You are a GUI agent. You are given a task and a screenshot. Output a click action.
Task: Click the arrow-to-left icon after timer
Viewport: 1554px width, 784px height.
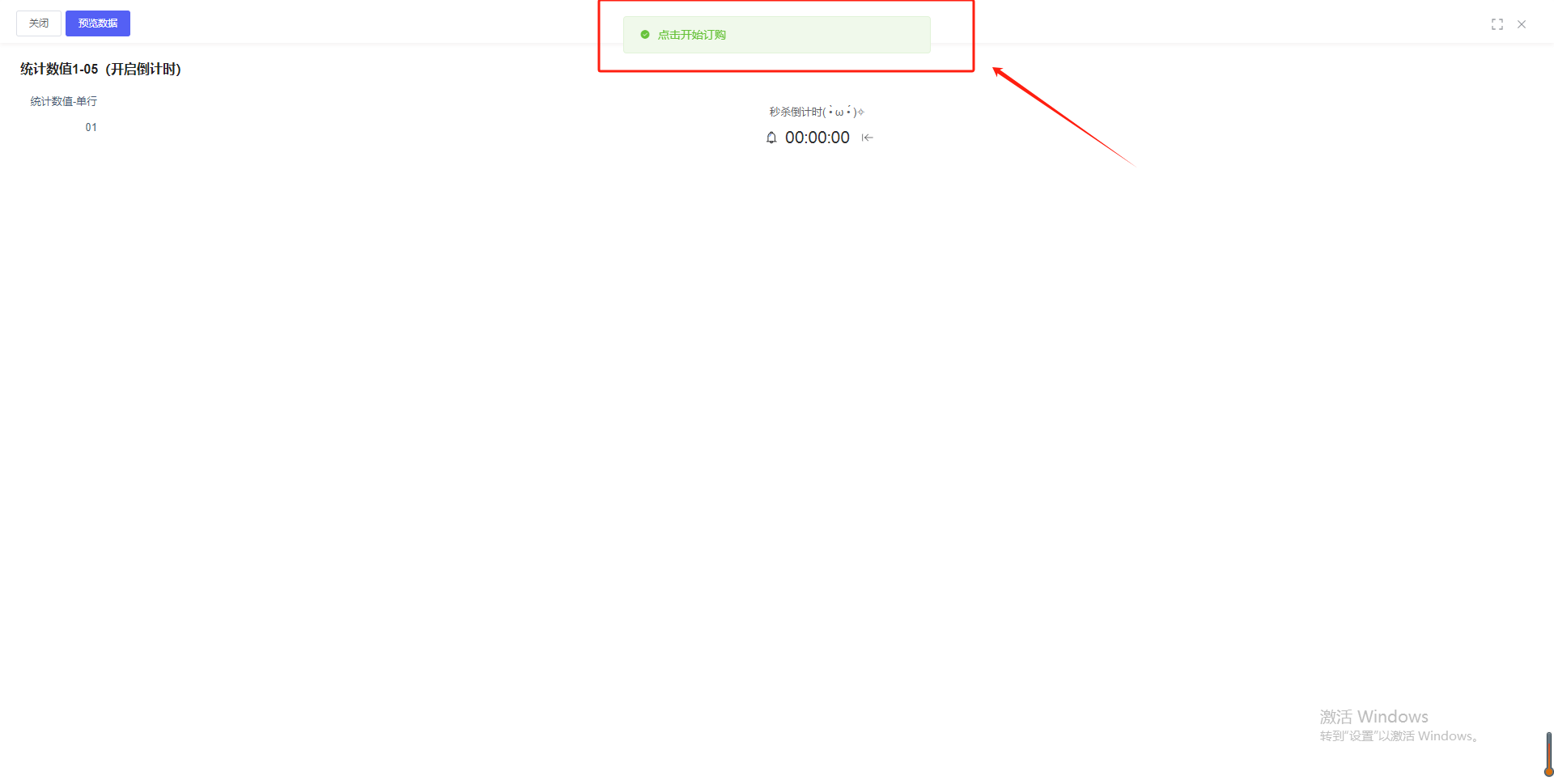click(868, 138)
